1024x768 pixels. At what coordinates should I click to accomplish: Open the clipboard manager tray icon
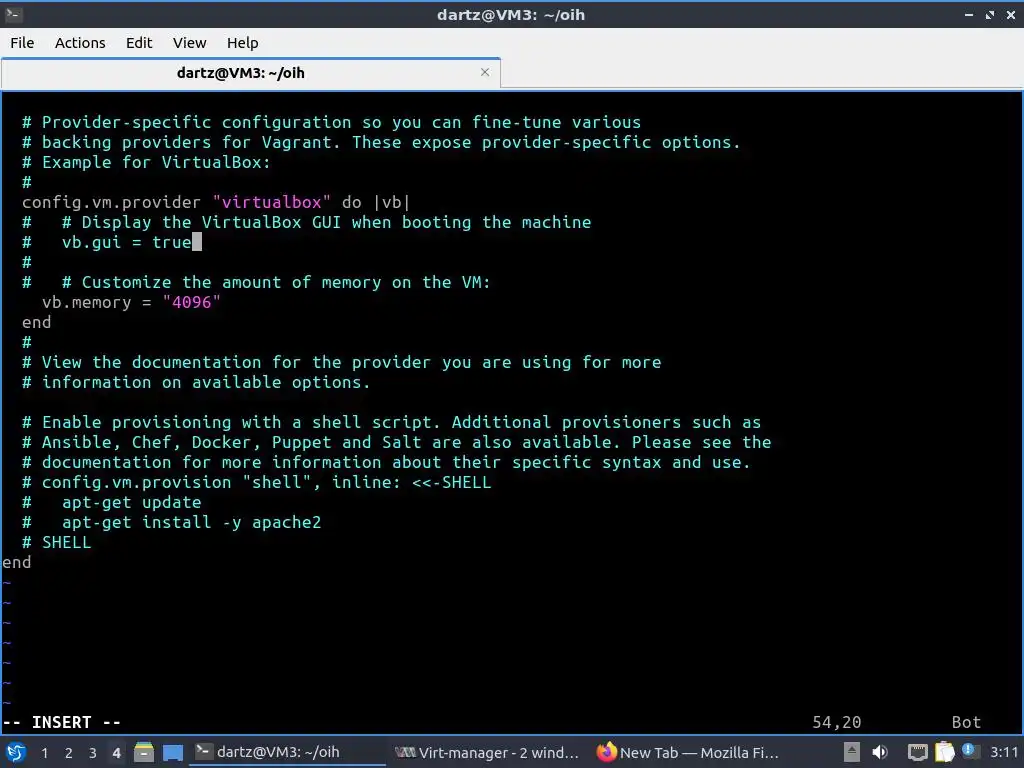click(944, 753)
